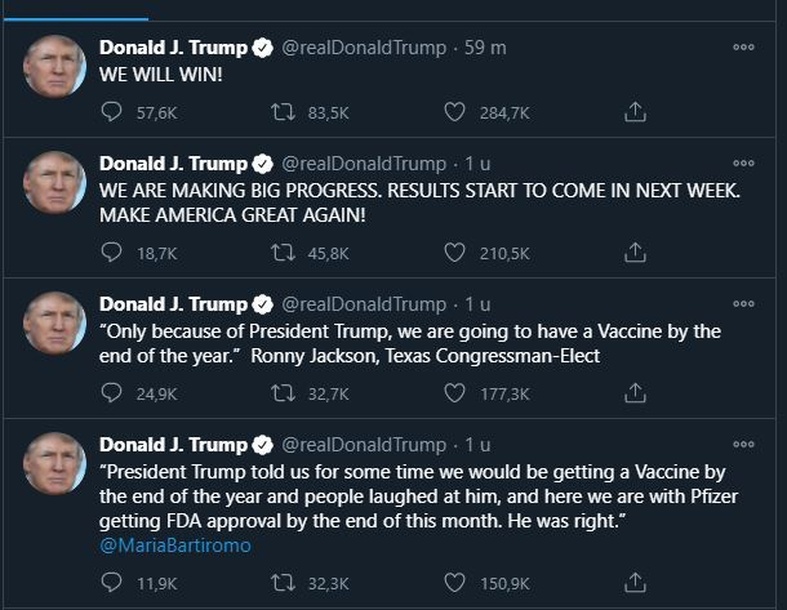
Task: Open the "59 m" timestamp of first tweet
Action: [x=486, y=48]
